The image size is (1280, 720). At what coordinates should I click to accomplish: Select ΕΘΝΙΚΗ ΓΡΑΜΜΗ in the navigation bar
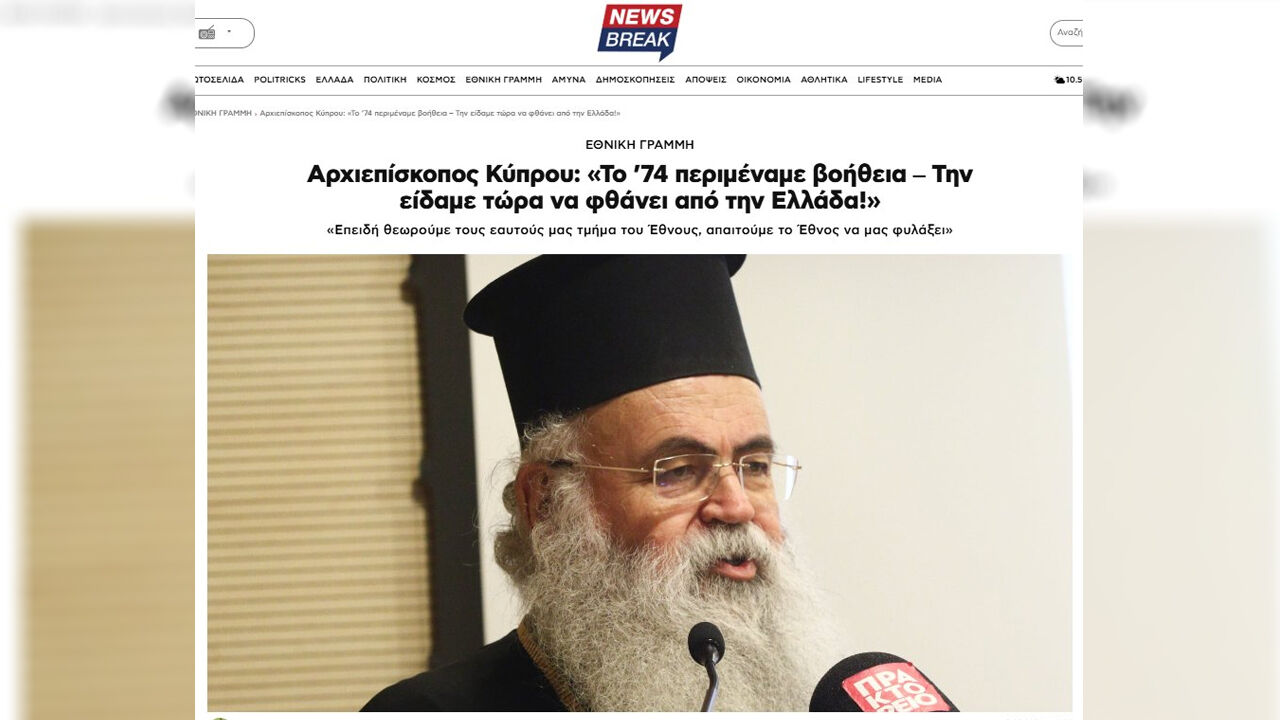pos(504,80)
